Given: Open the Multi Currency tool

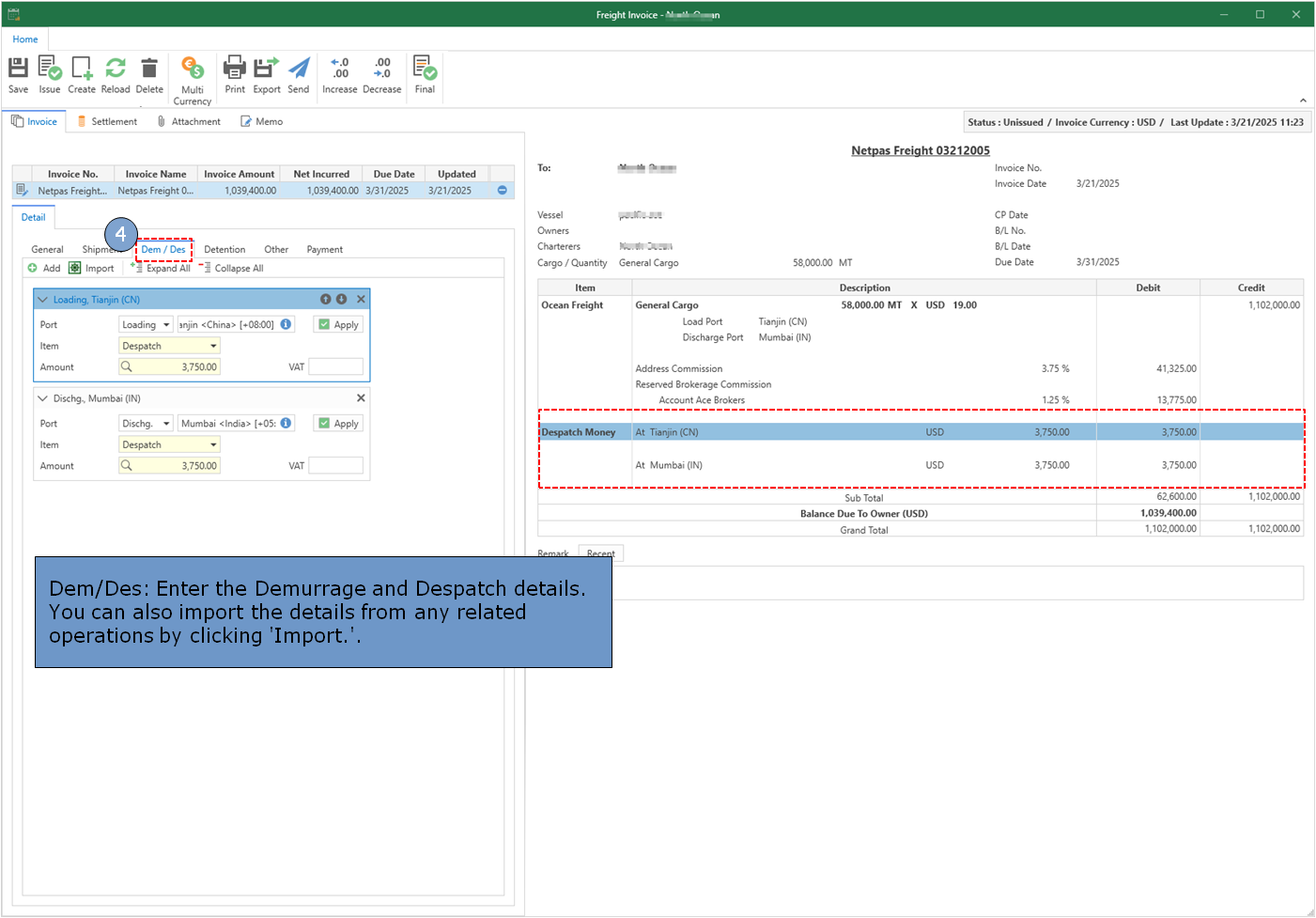Looking at the screenshot, I should click(x=193, y=79).
